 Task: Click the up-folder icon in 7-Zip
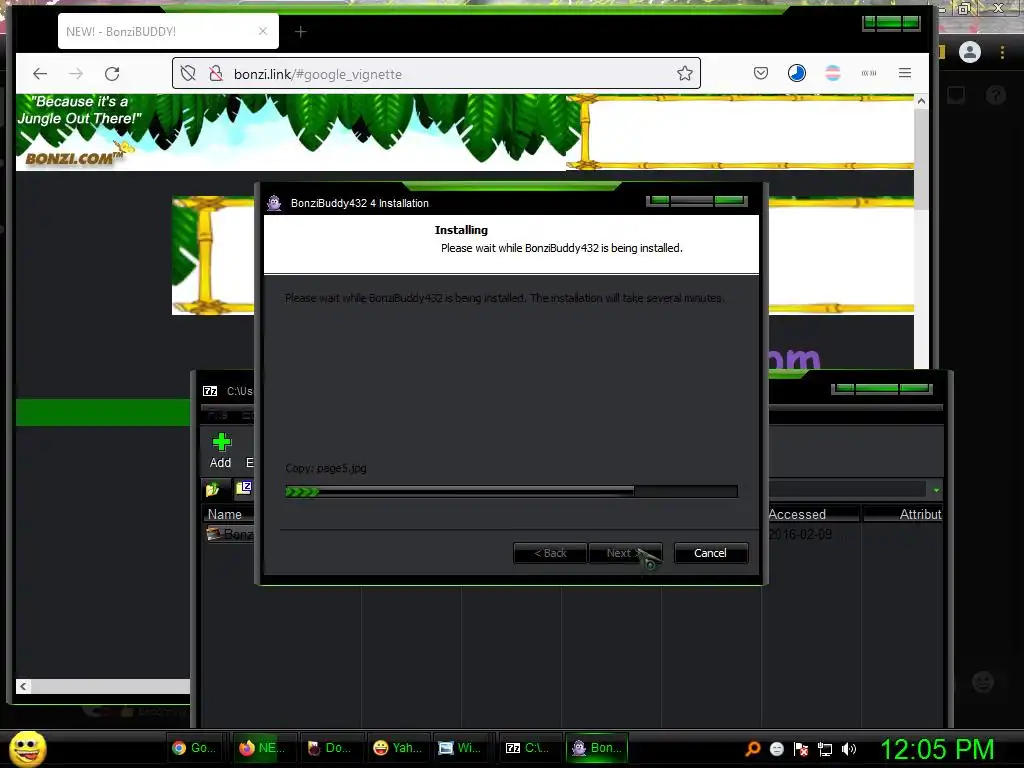212,488
